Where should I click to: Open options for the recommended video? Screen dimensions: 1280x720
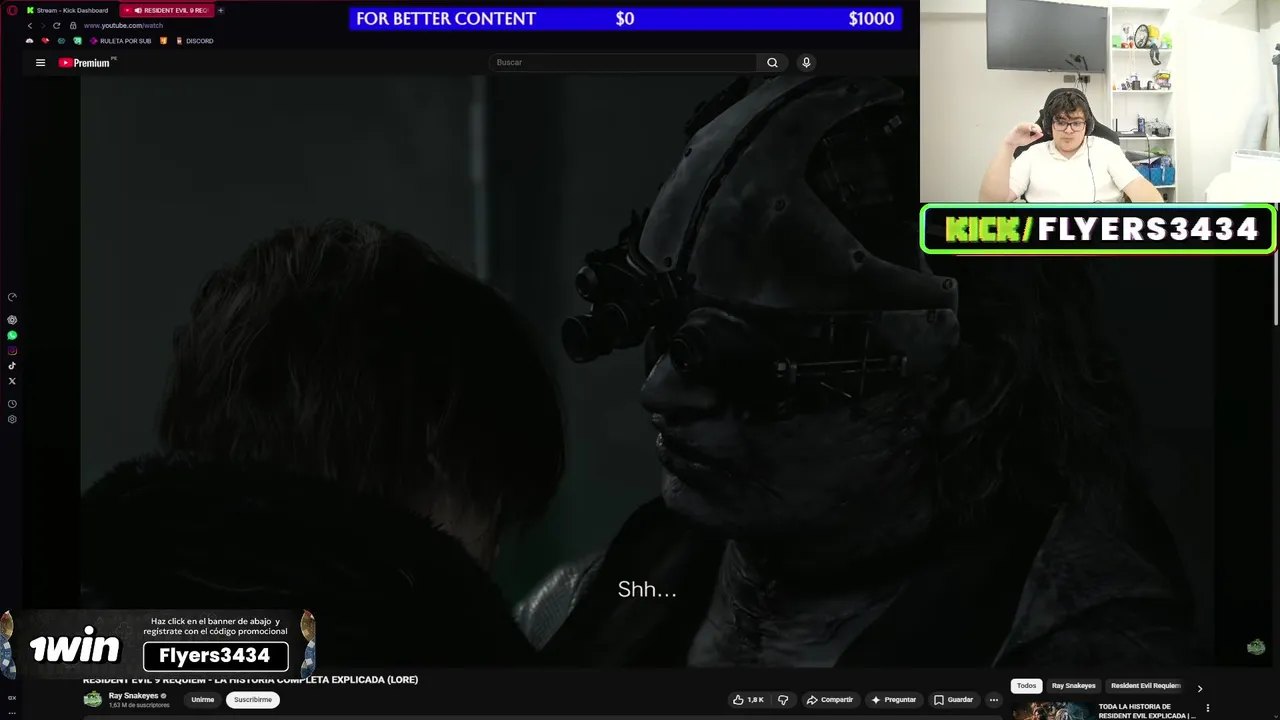point(1207,708)
